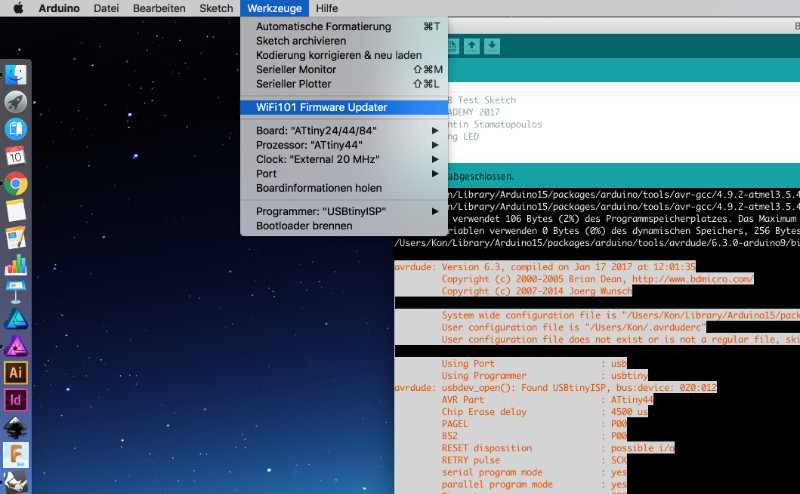Click the "avrdude: Version 6.3" console line

coord(545,266)
